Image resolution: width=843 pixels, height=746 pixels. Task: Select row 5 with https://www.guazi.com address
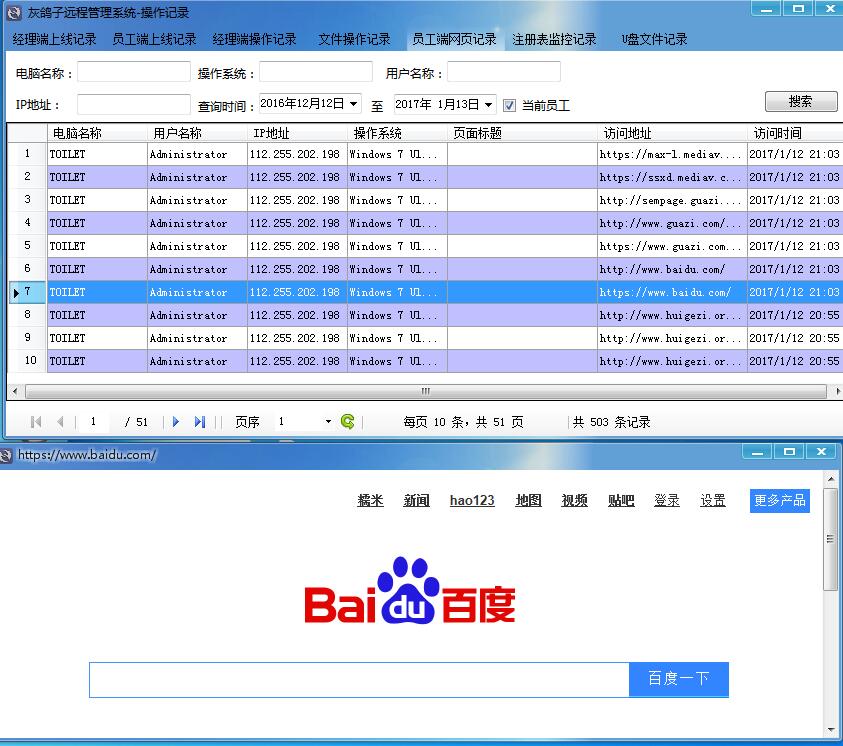[x=425, y=247]
